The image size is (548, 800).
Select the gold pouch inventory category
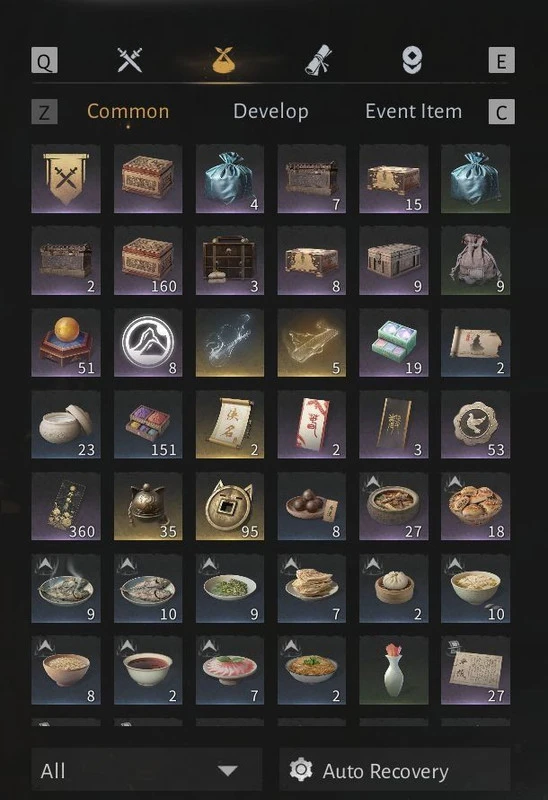tap(223, 60)
